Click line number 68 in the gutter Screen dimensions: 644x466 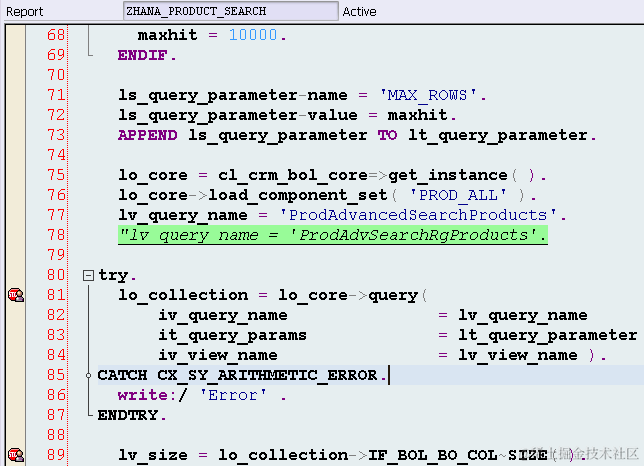tap(56, 35)
